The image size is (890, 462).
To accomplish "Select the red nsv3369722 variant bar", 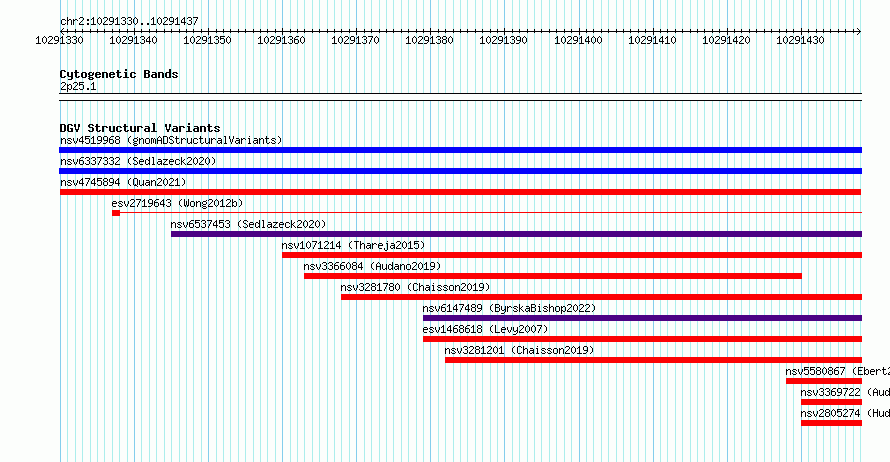I will click(831, 402).
